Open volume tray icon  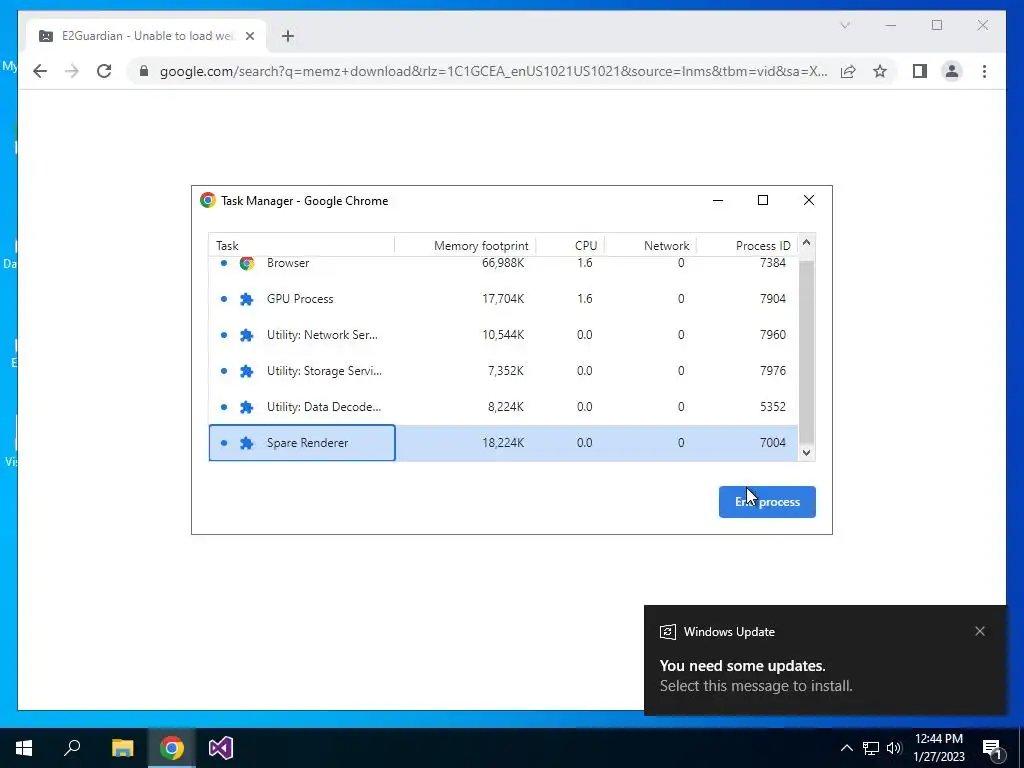point(893,748)
